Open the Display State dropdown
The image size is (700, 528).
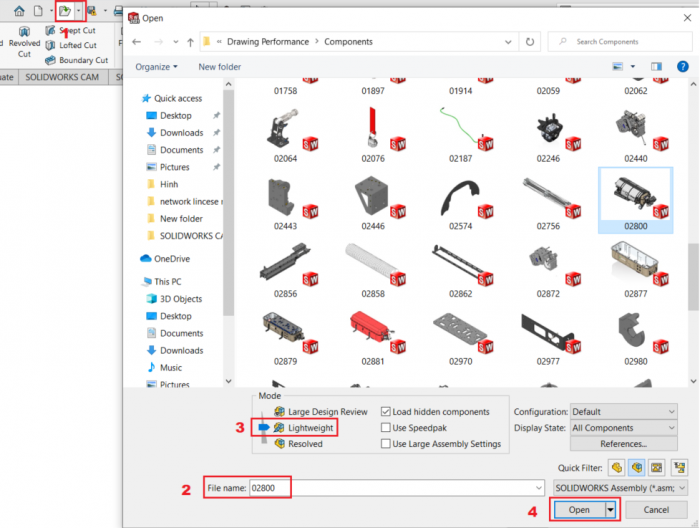coord(624,428)
